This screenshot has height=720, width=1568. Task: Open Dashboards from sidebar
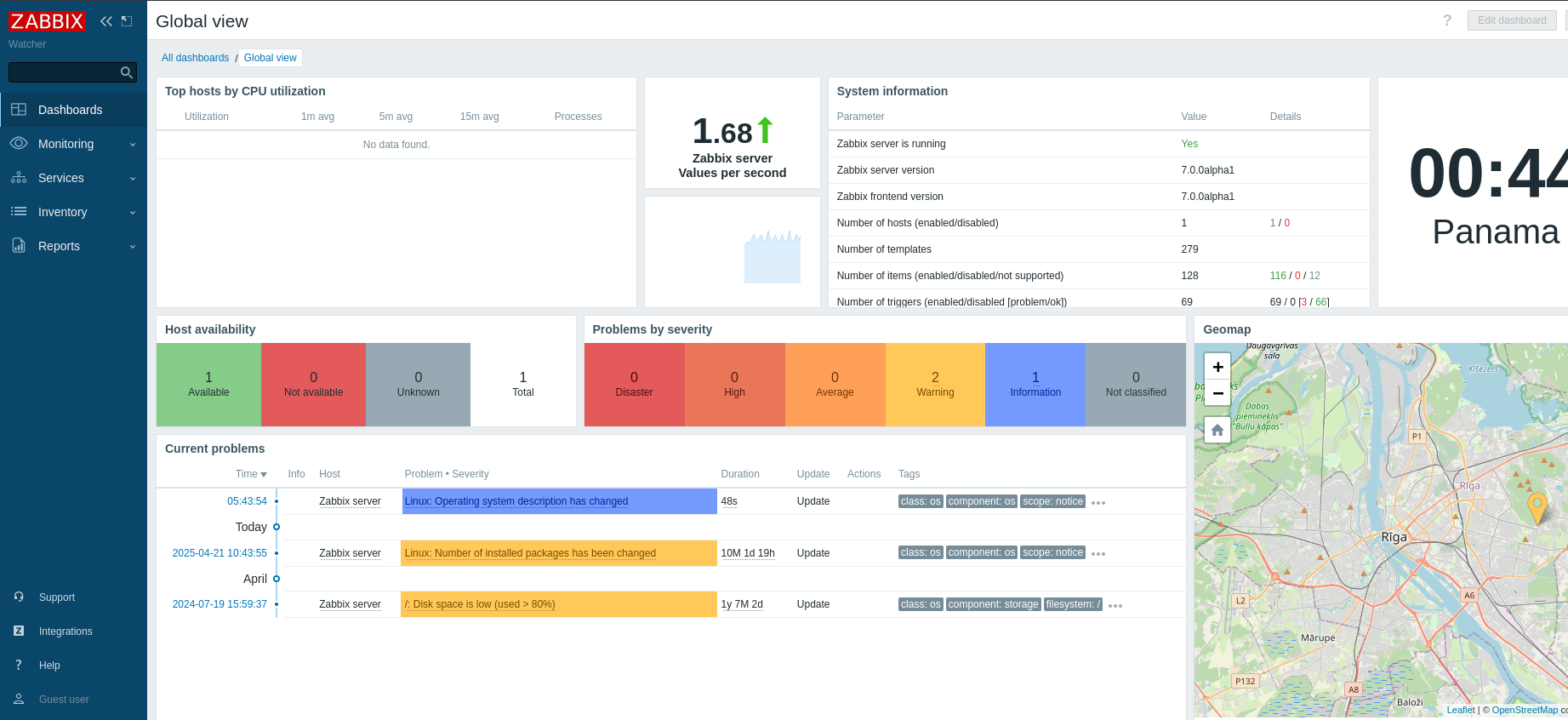click(x=73, y=110)
